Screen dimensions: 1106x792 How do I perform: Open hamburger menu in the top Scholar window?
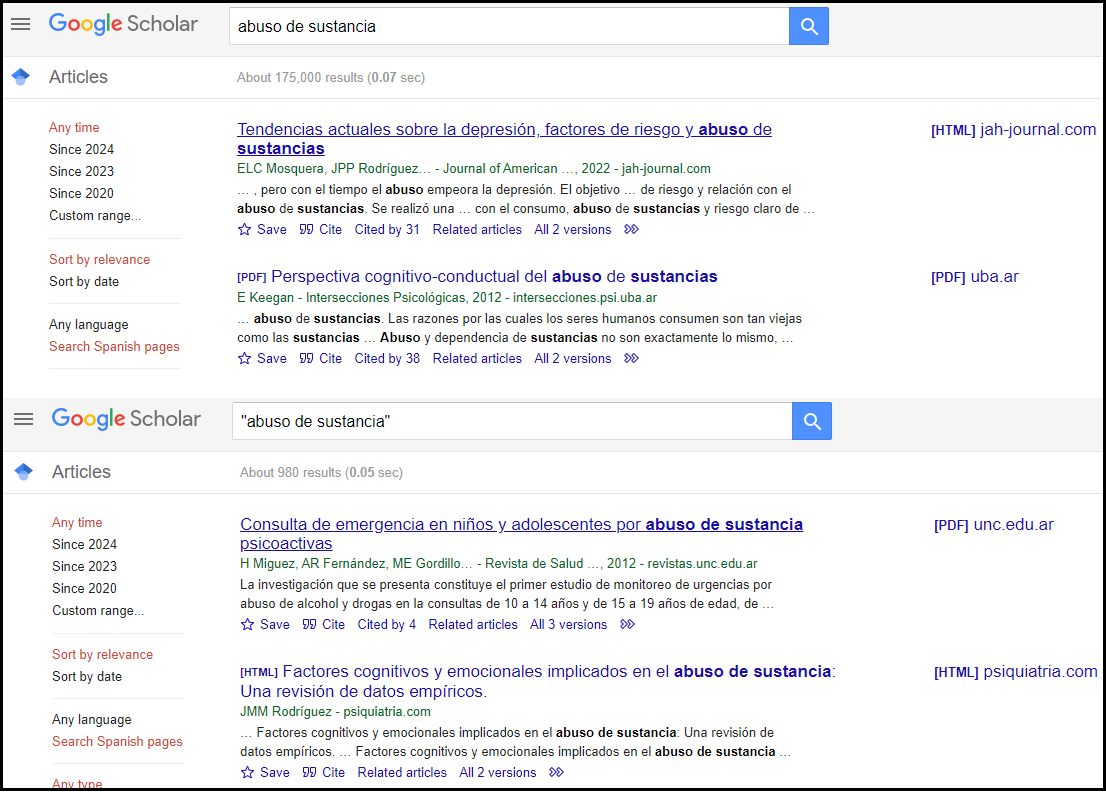tap(20, 25)
